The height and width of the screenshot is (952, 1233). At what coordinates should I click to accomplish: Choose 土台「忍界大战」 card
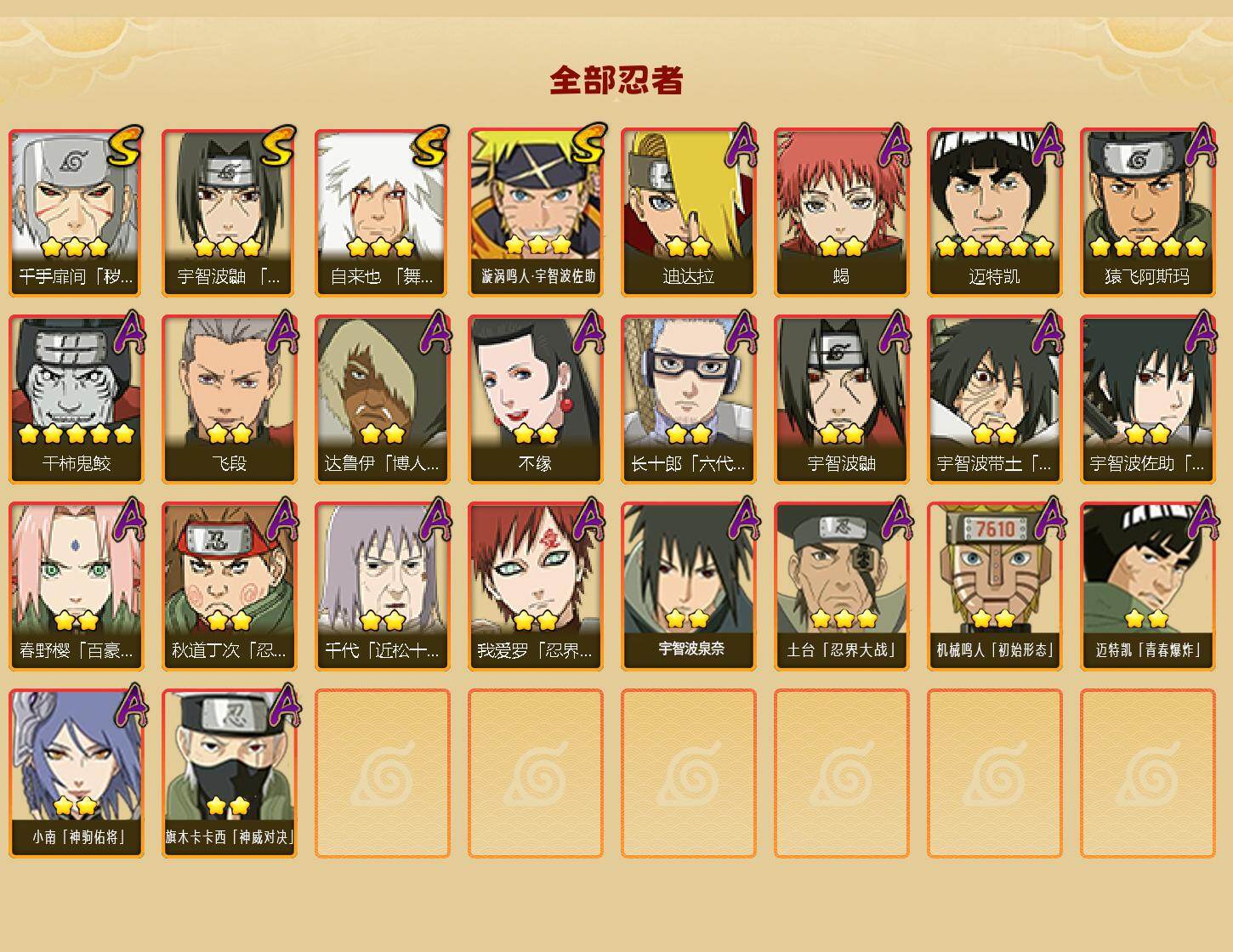tap(842, 586)
